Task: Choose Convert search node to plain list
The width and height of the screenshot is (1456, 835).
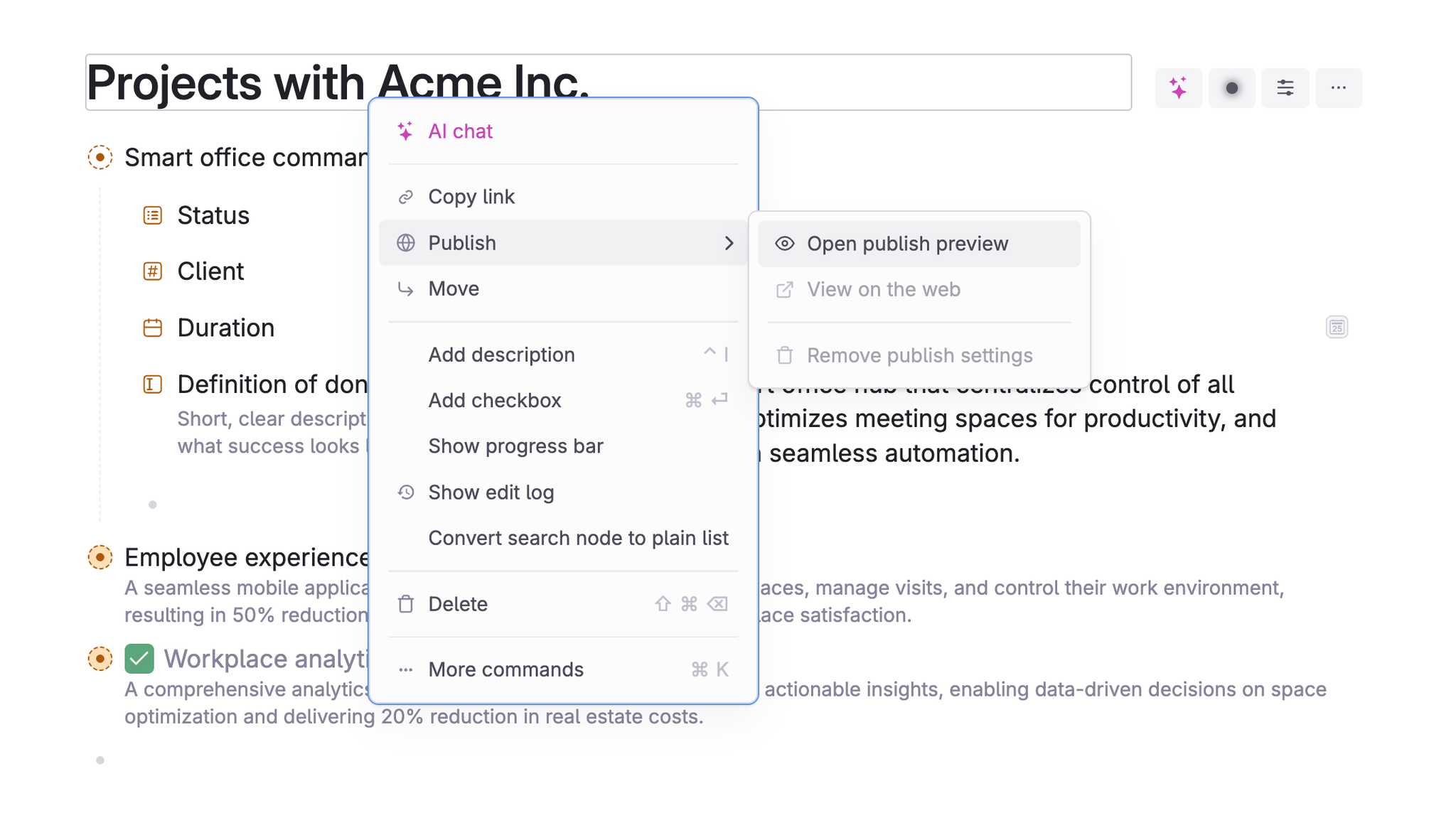Action: click(x=562, y=538)
